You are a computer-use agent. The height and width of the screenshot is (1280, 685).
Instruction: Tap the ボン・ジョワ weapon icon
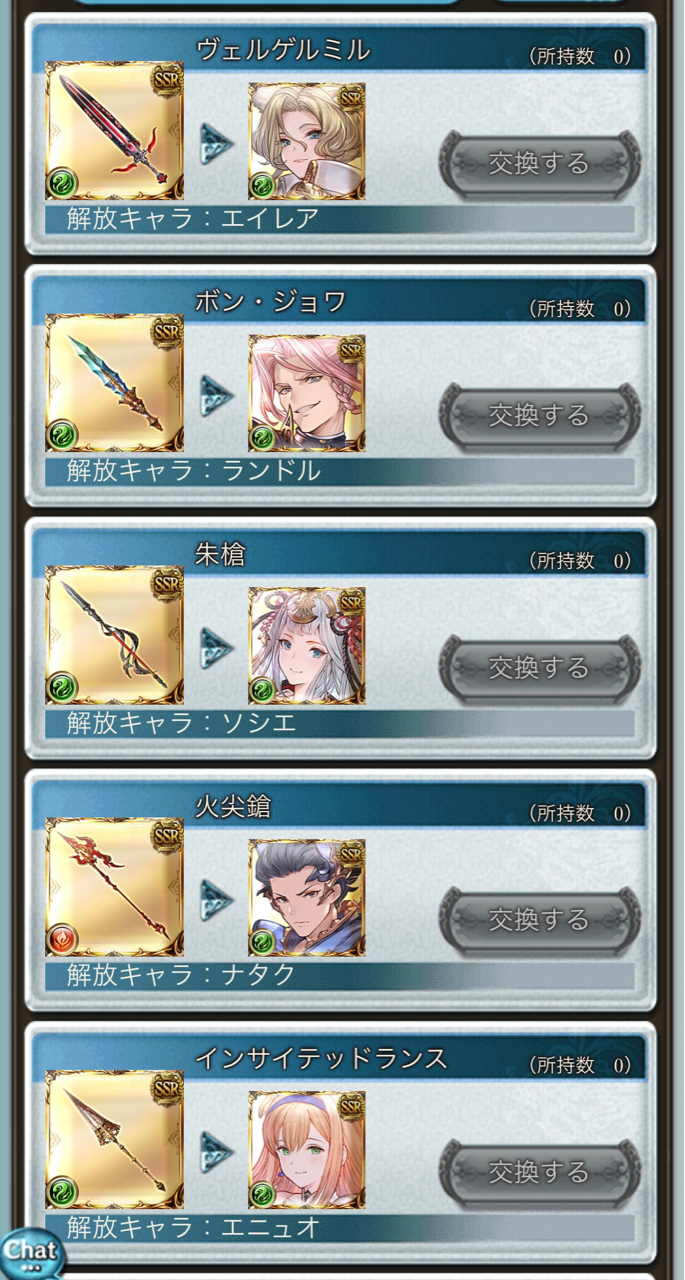click(114, 384)
